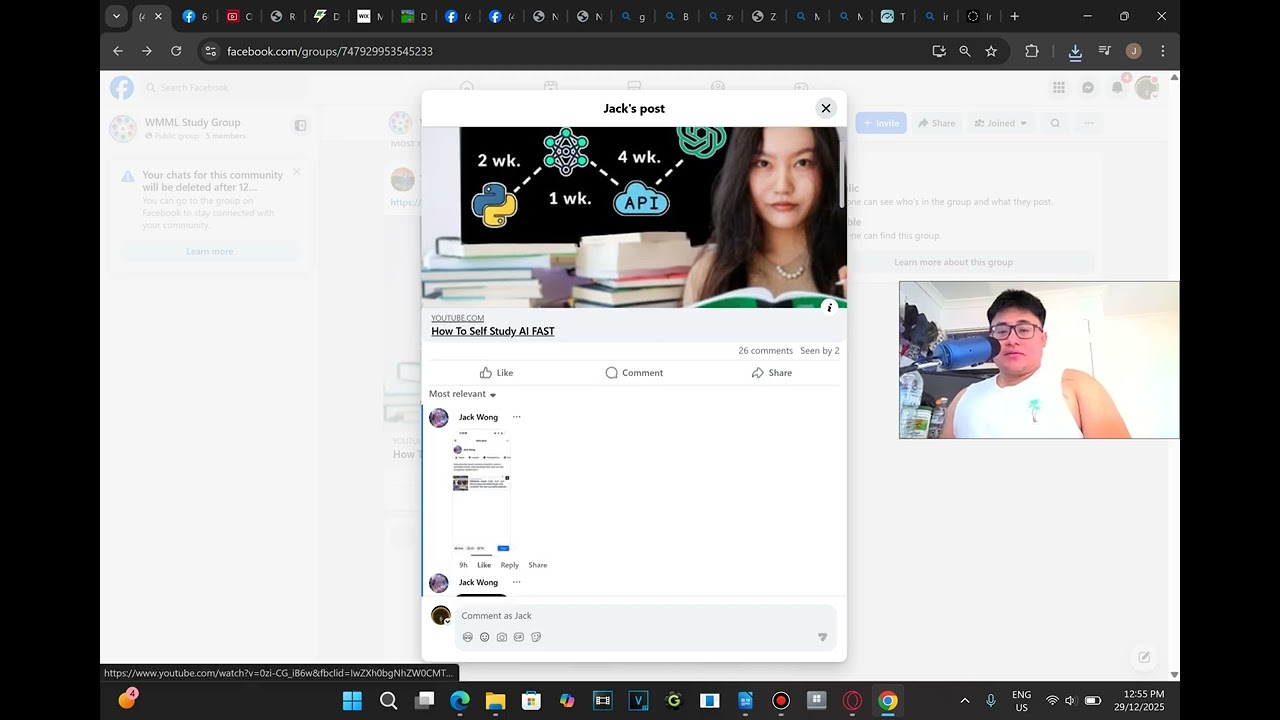Share the first Jack Wong comment
1280x720 pixels.
click(x=538, y=565)
